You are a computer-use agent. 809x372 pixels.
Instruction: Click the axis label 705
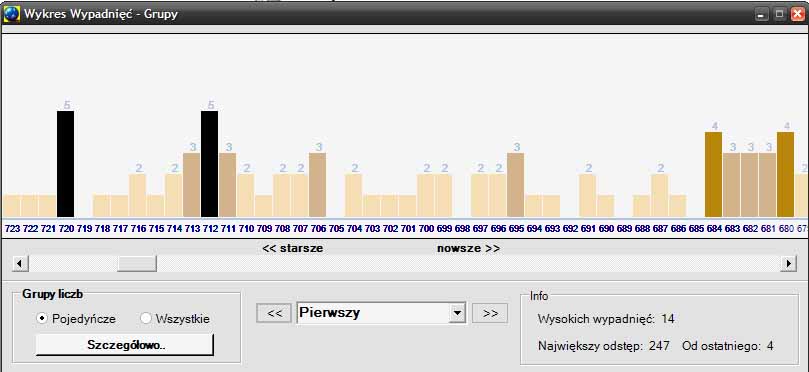[x=336, y=228]
